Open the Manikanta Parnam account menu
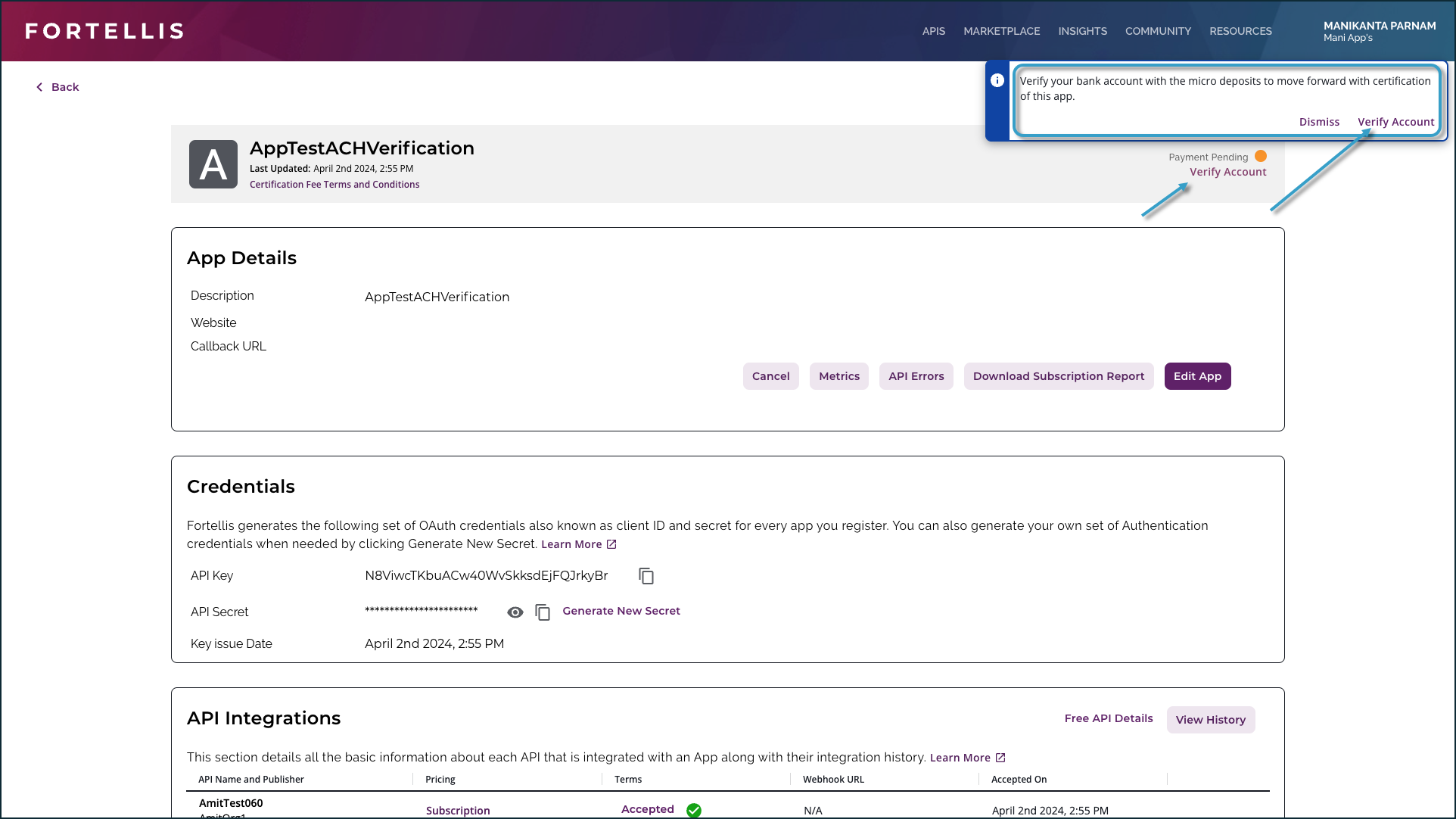 coord(1380,31)
